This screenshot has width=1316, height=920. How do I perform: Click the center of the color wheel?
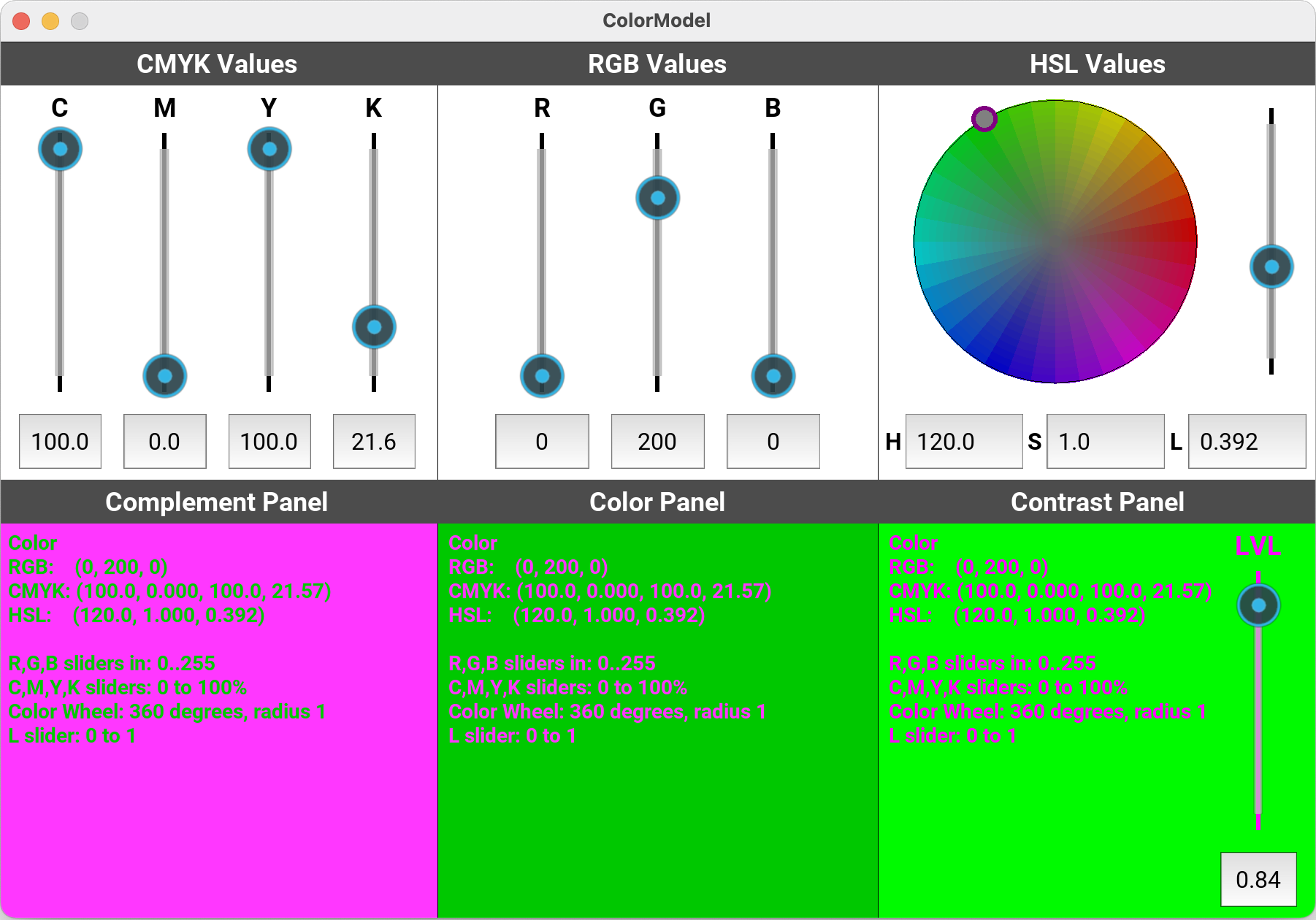1055,242
